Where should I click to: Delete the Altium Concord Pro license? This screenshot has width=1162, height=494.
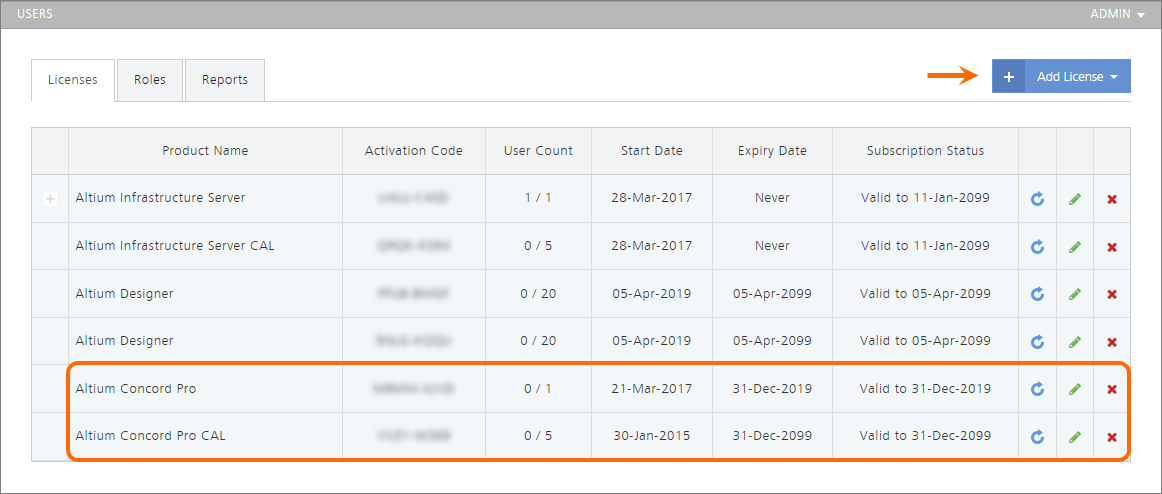tap(1112, 389)
